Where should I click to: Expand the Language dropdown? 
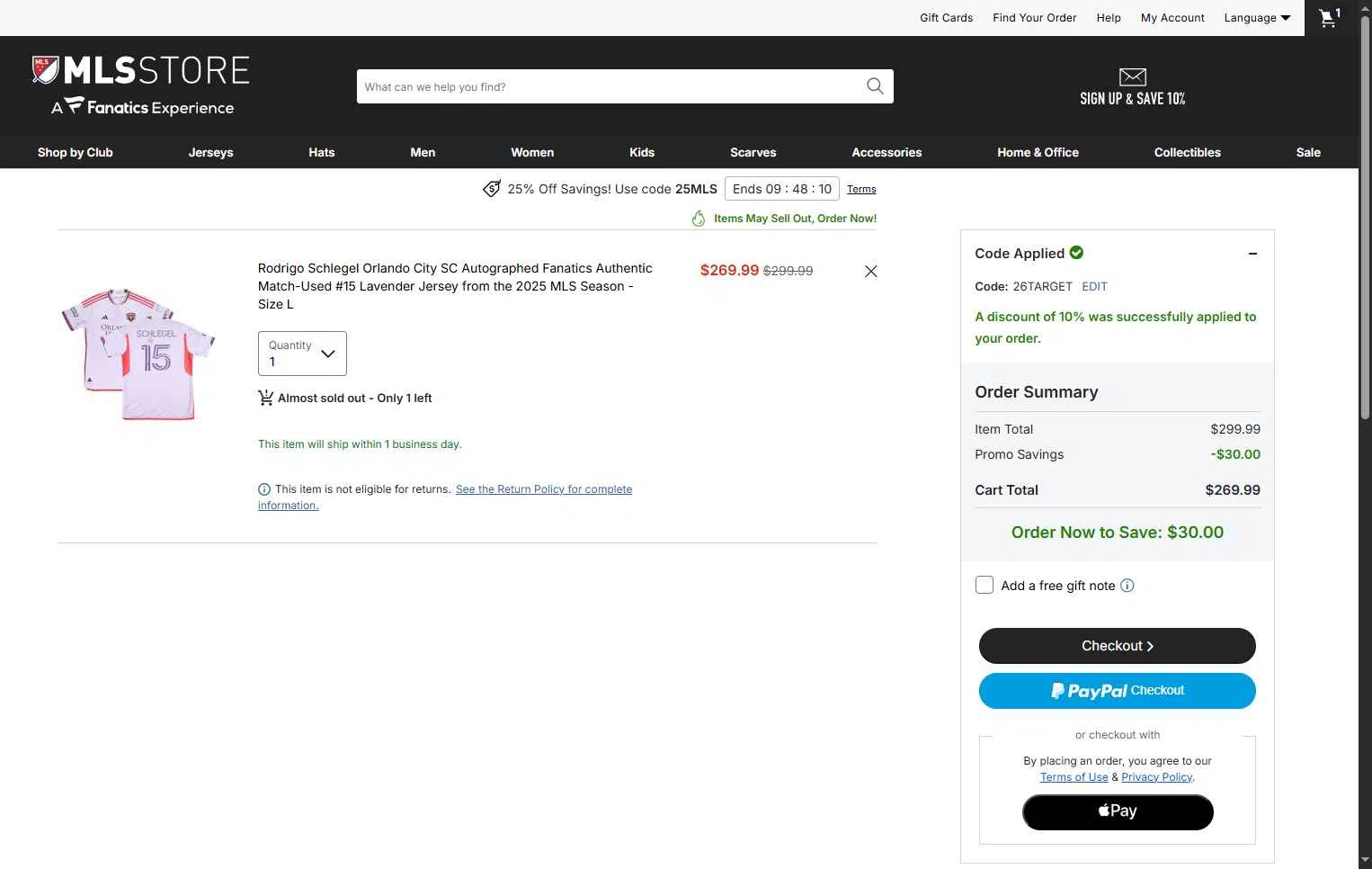point(1257,17)
